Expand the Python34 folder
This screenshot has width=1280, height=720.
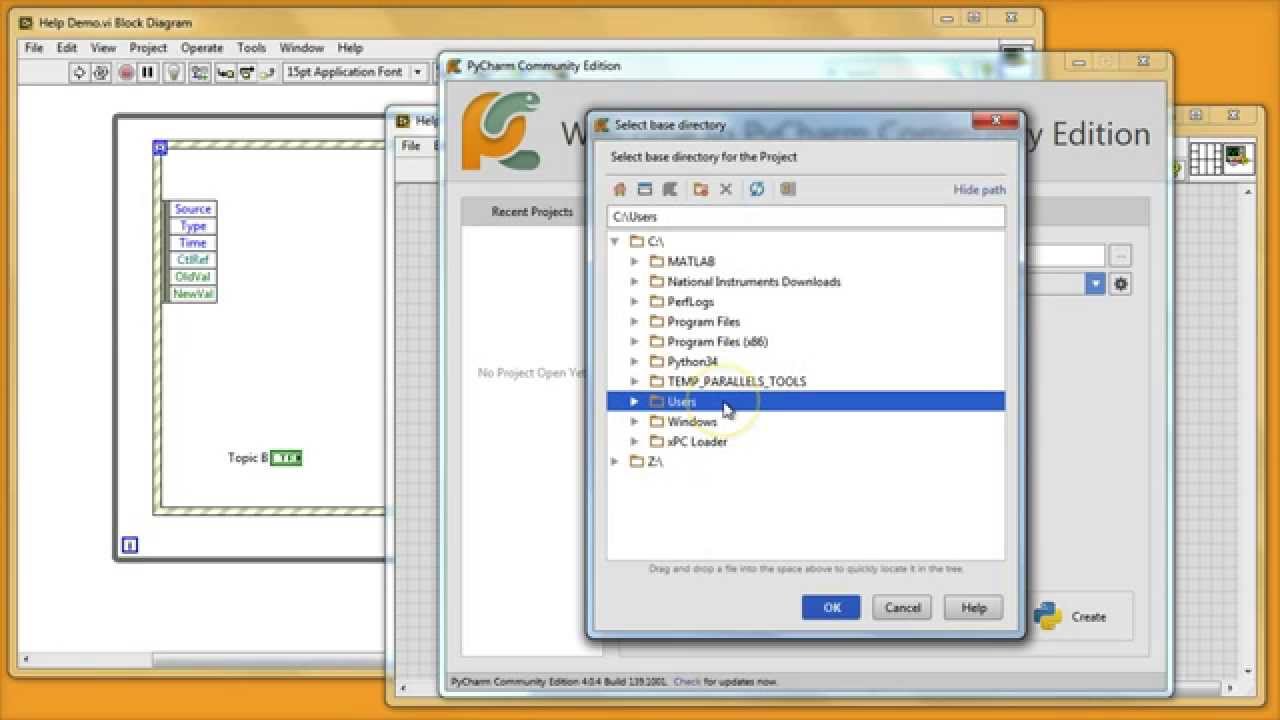[x=634, y=361]
